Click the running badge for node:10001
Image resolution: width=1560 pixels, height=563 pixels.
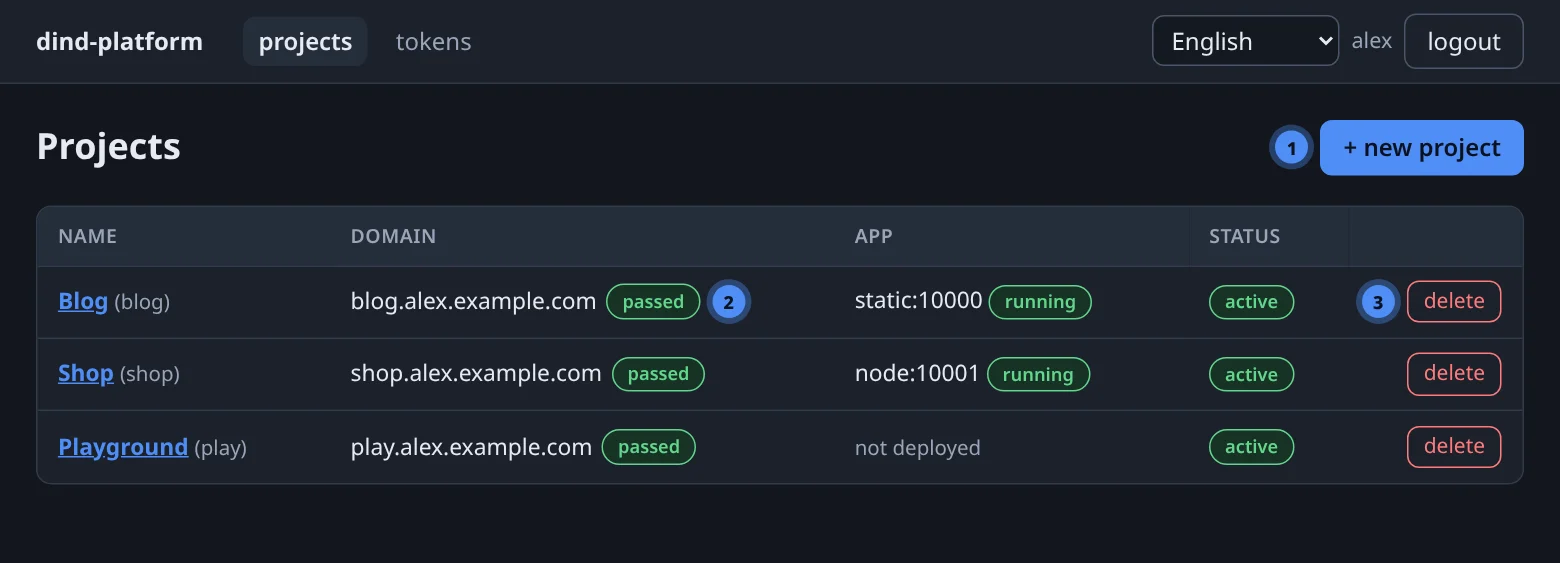coord(1038,375)
